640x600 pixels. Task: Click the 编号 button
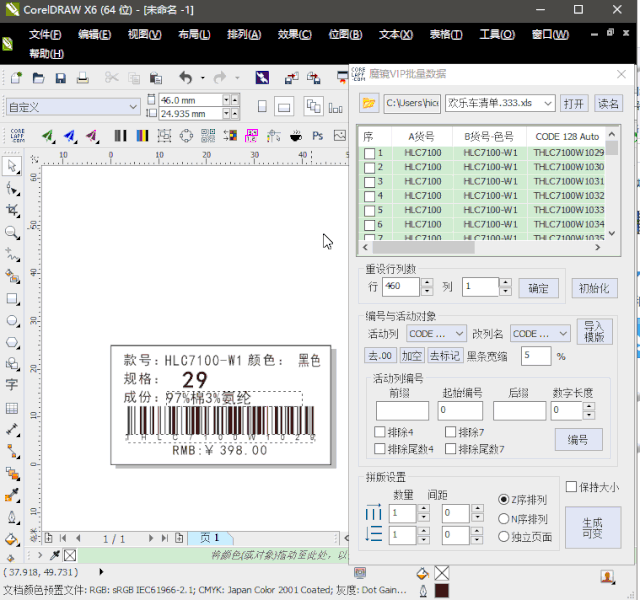[578, 440]
